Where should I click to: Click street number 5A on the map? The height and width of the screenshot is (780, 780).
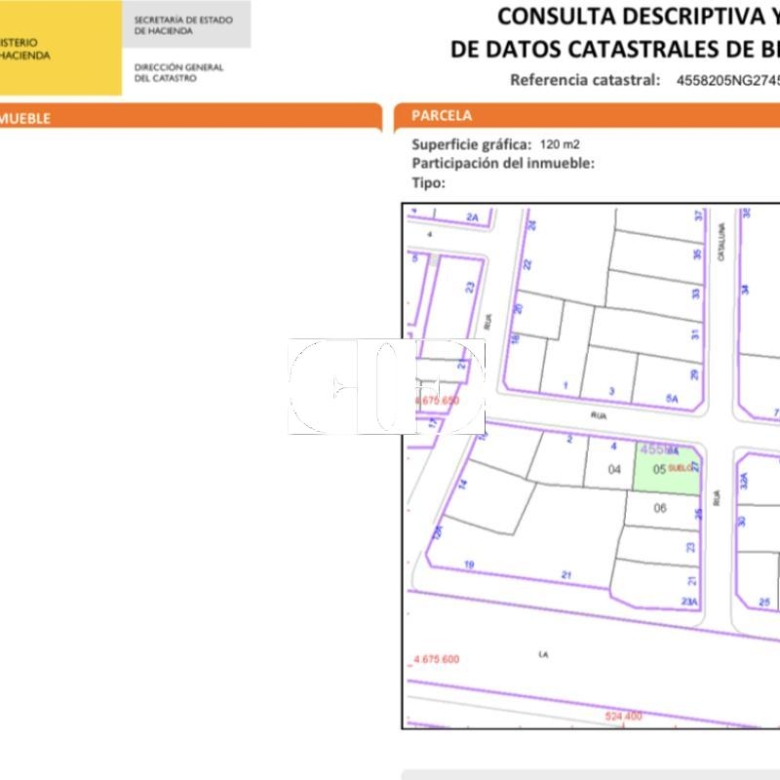point(672,398)
